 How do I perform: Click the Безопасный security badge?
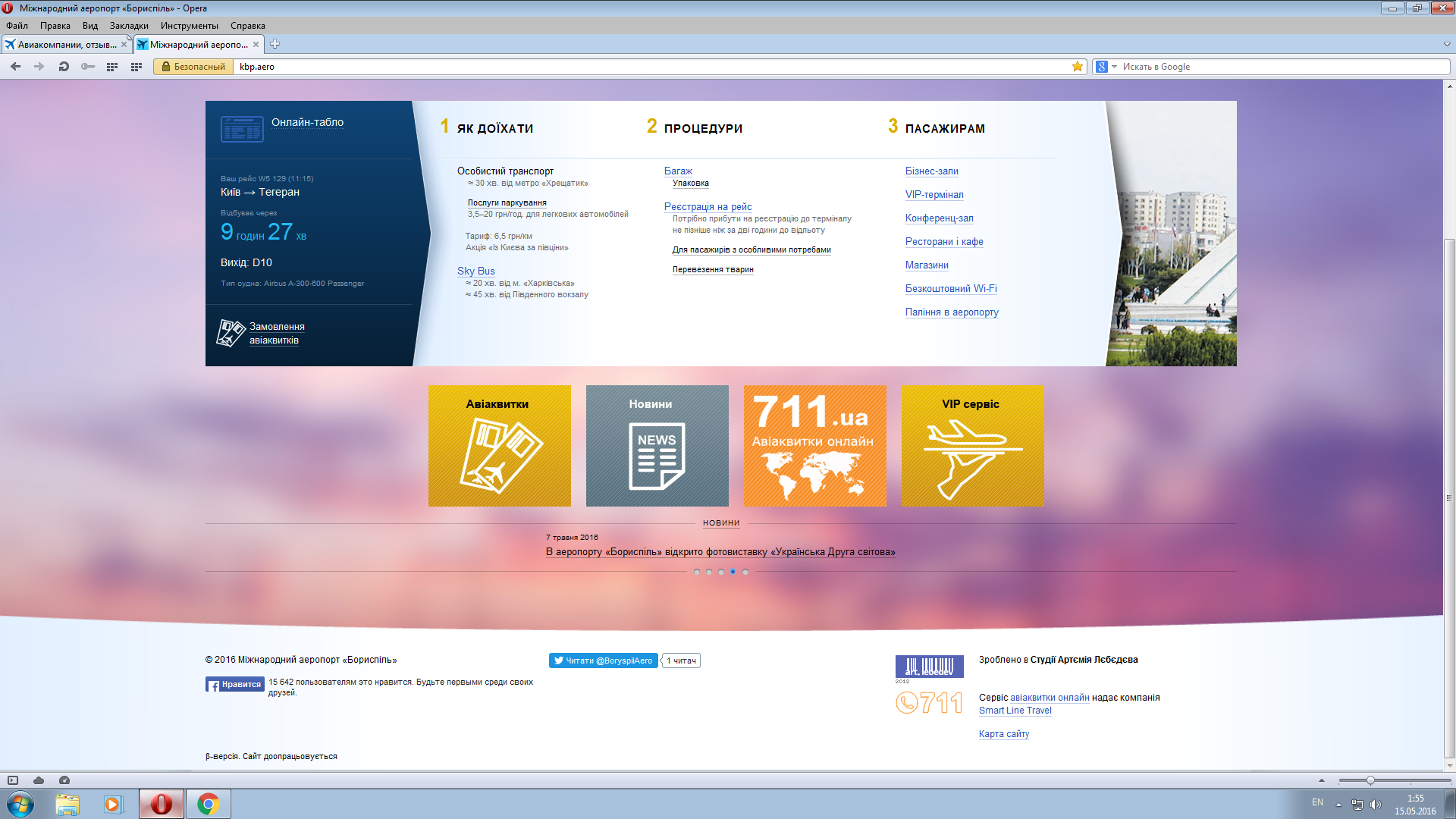[x=193, y=67]
